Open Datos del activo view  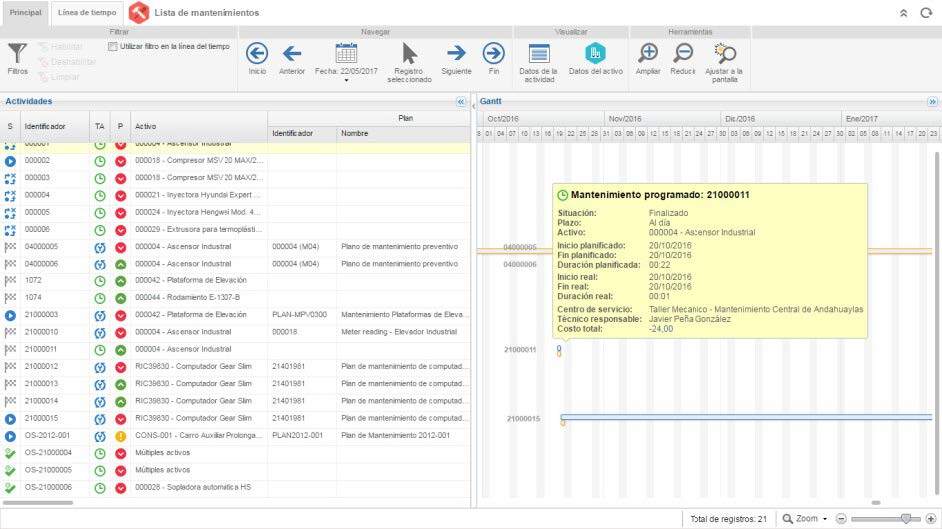click(595, 53)
